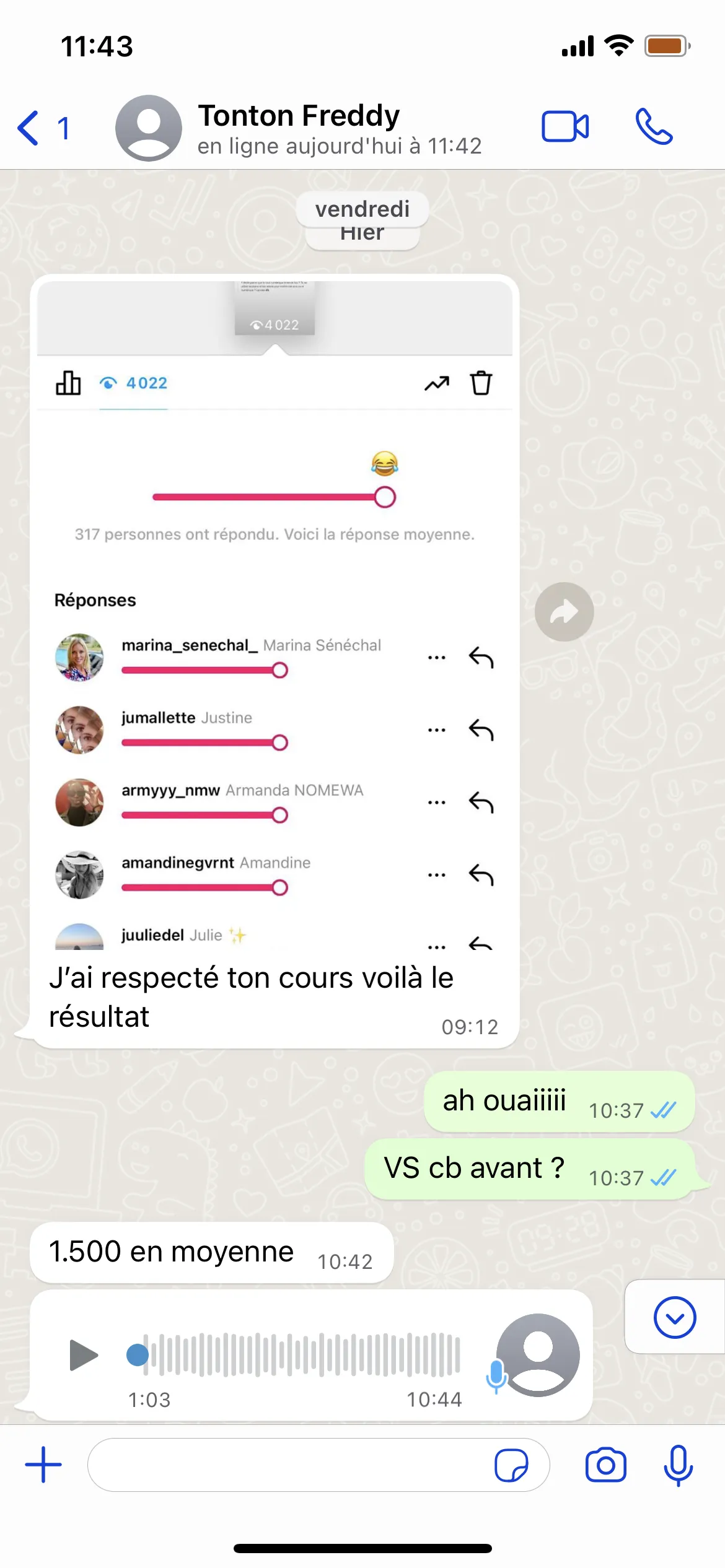The height and width of the screenshot is (1568, 725).
Task: Open the sticker picker in the text field
Action: pos(511,1465)
